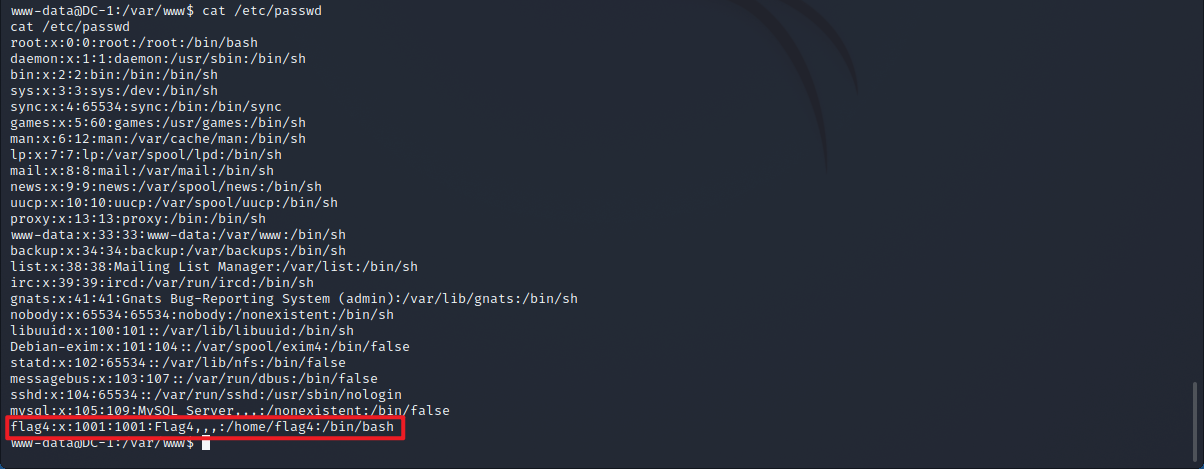The image size is (1204, 469).
Task: Click the list Mailing List Manager line
Action: [x=214, y=267]
